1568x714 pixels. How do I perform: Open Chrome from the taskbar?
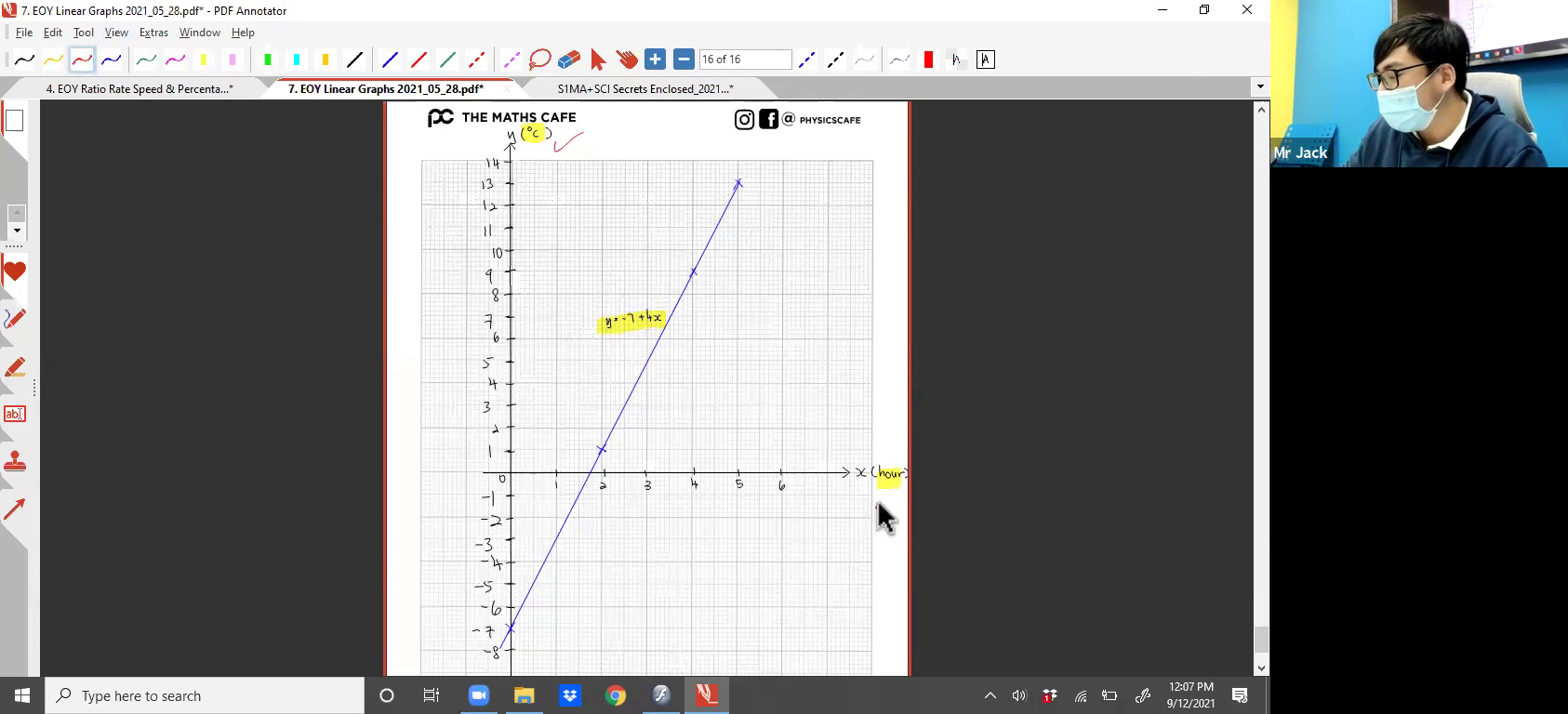coord(615,695)
